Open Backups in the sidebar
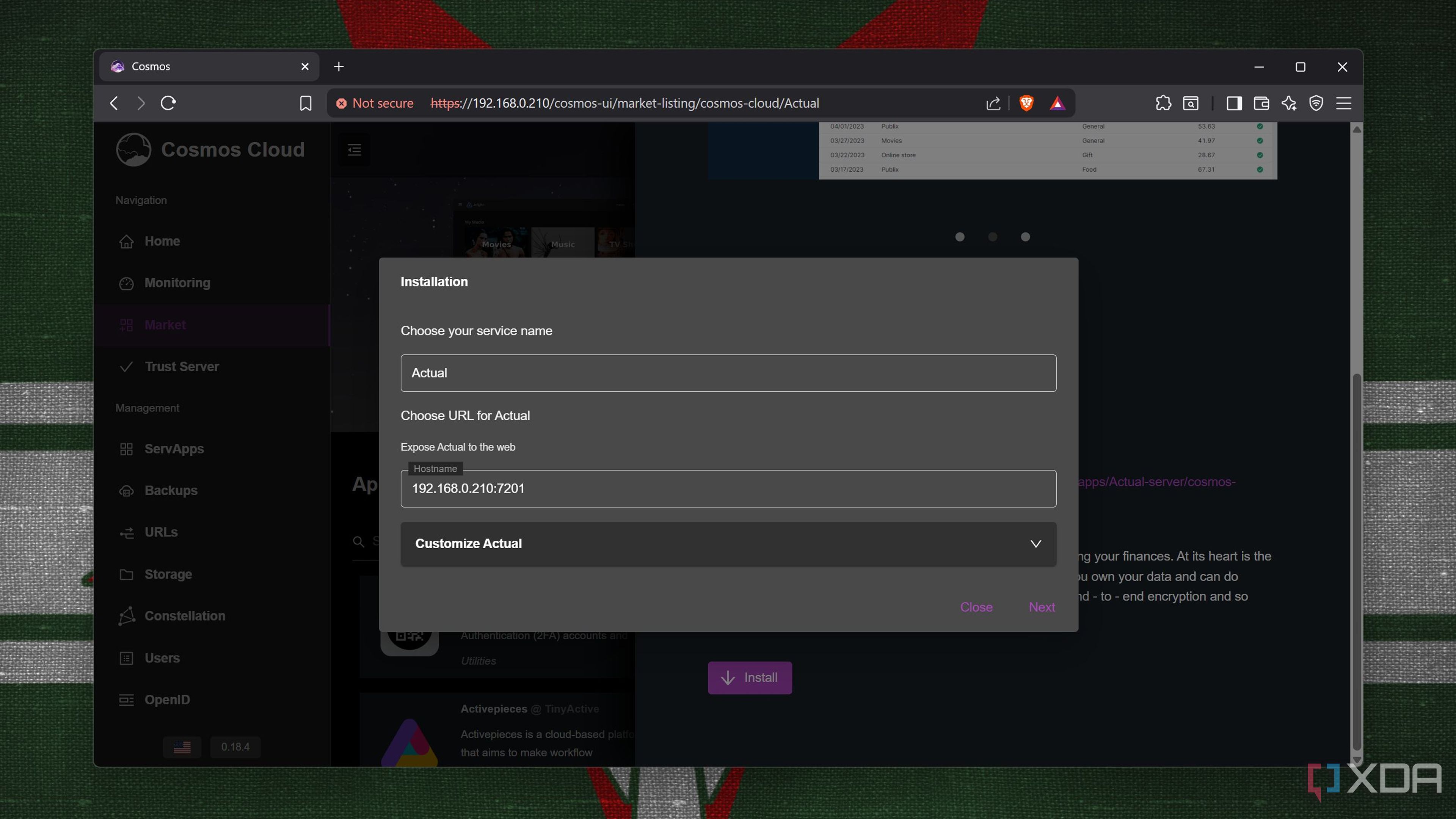 pyautogui.click(x=212, y=491)
